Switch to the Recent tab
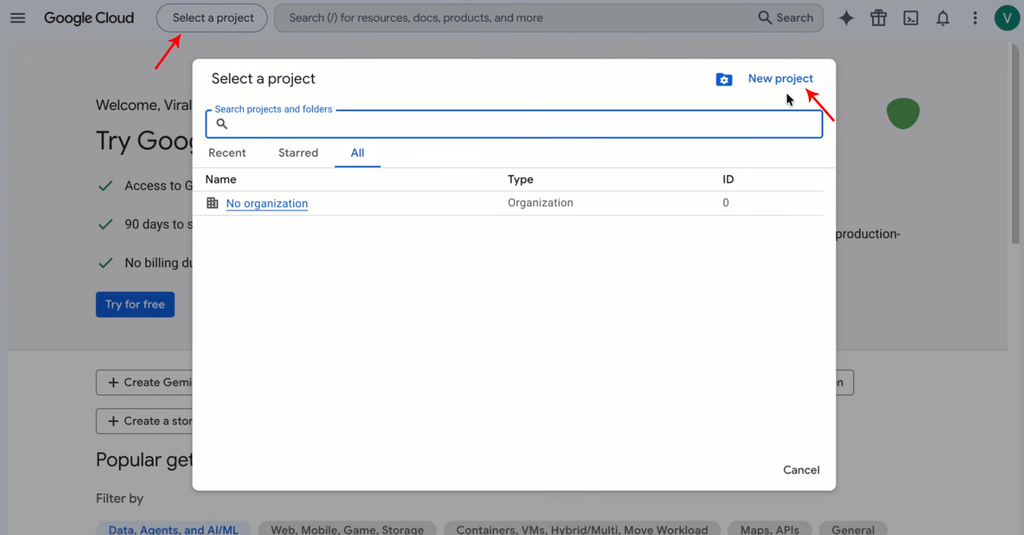This screenshot has width=1024, height=535. 227,153
